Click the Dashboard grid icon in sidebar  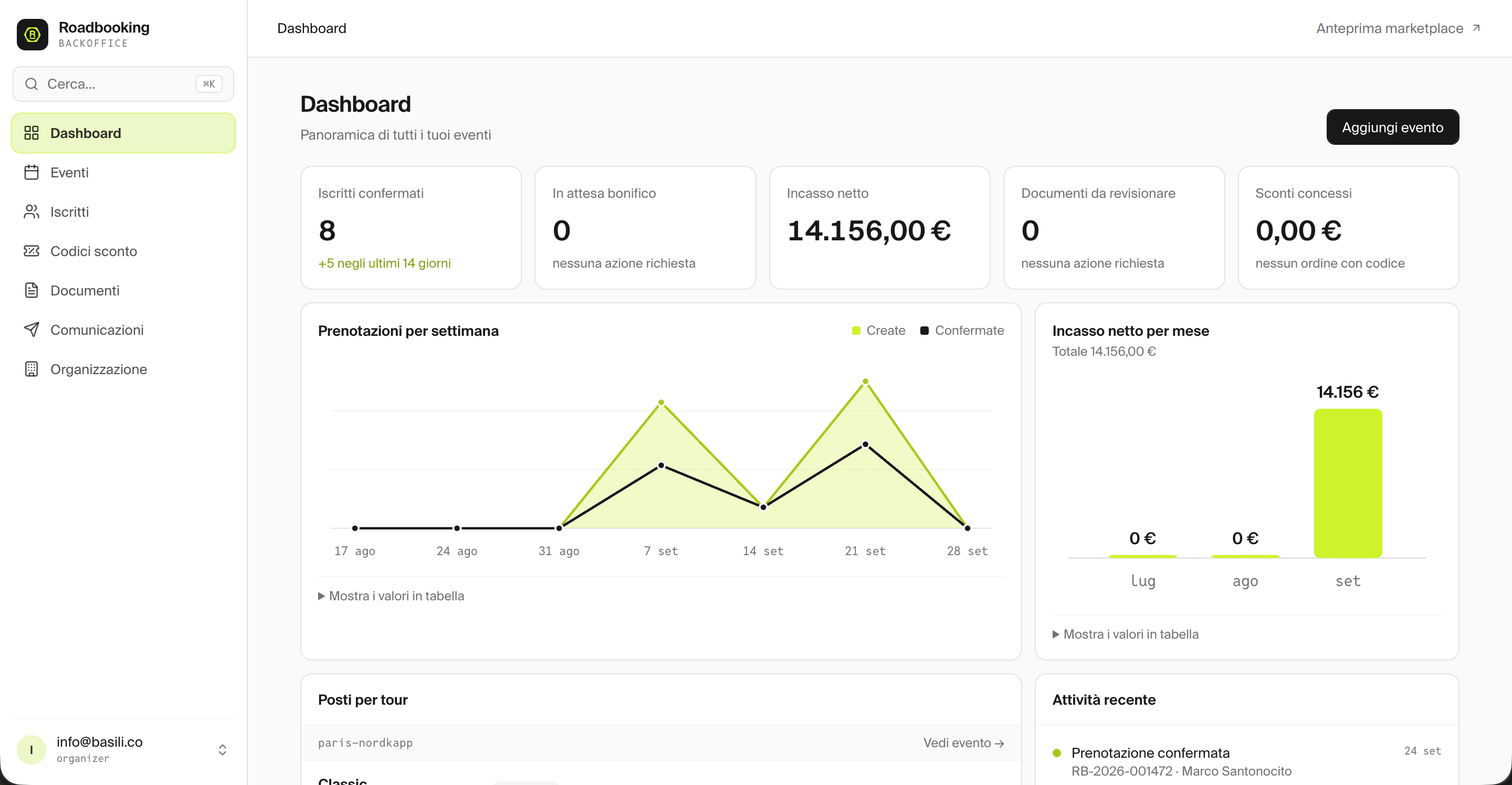31,133
